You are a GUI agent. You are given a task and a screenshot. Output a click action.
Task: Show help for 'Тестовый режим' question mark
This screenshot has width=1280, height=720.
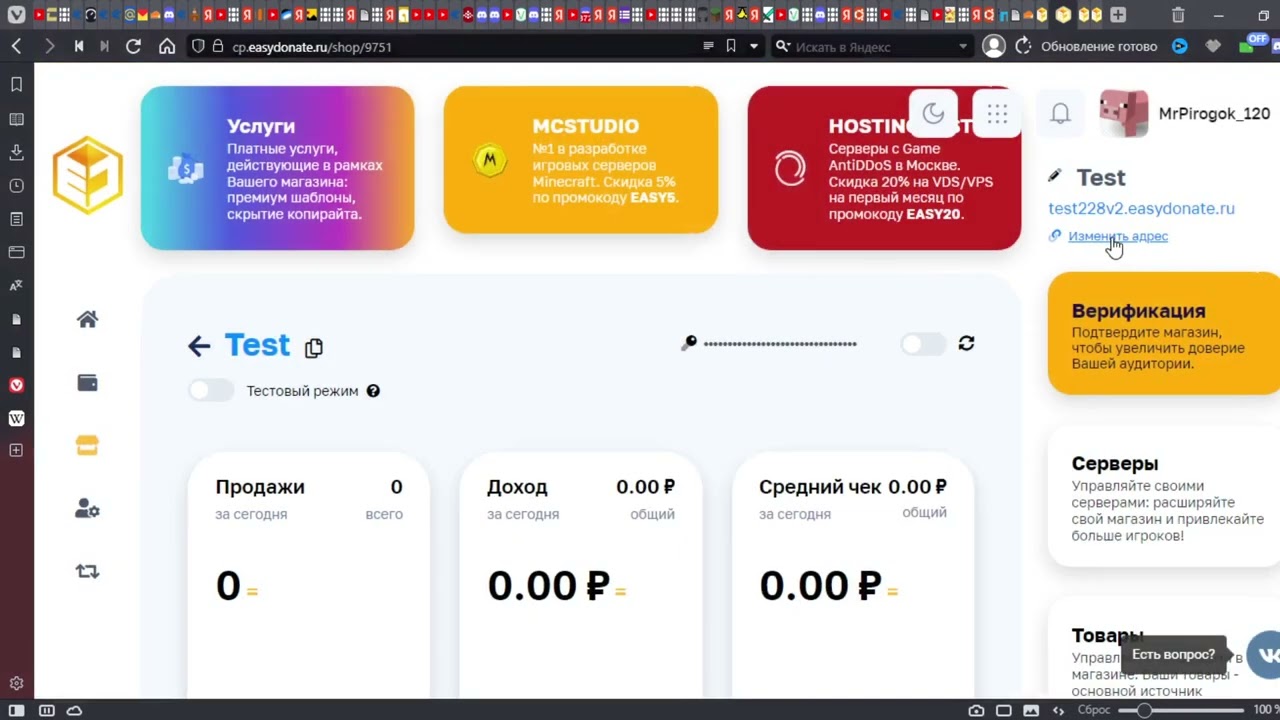coord(373,391)
